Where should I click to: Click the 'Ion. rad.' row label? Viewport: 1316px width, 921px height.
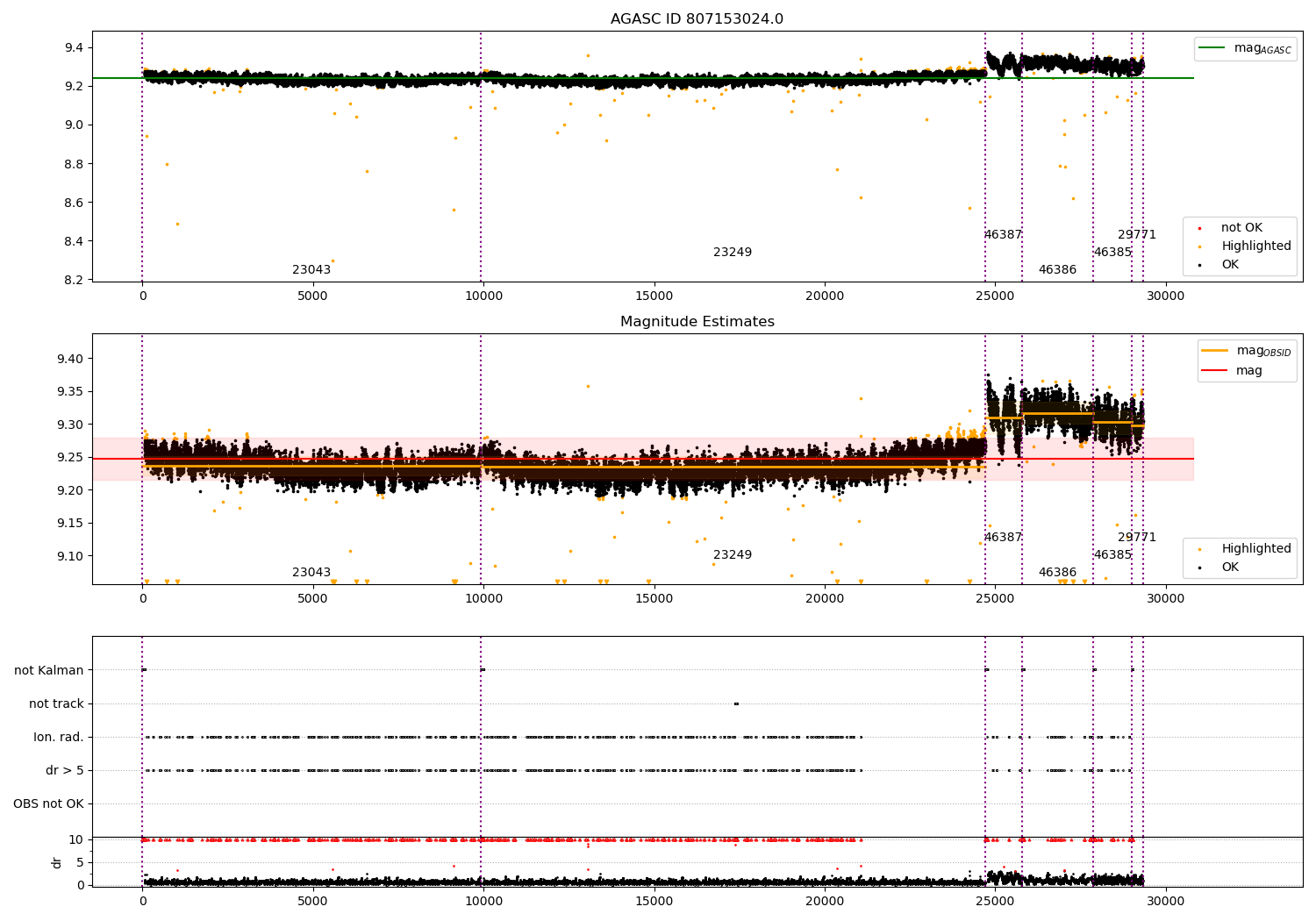pos(59,738)
